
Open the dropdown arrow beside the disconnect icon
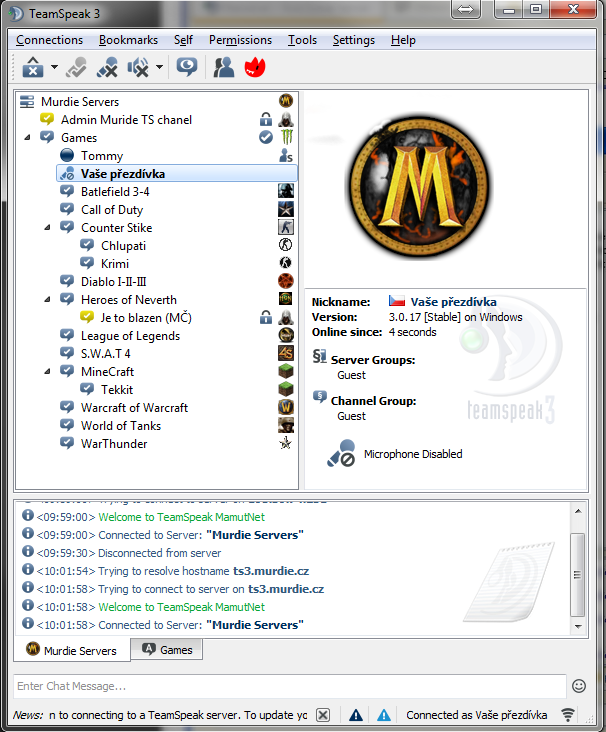point(54,67)
